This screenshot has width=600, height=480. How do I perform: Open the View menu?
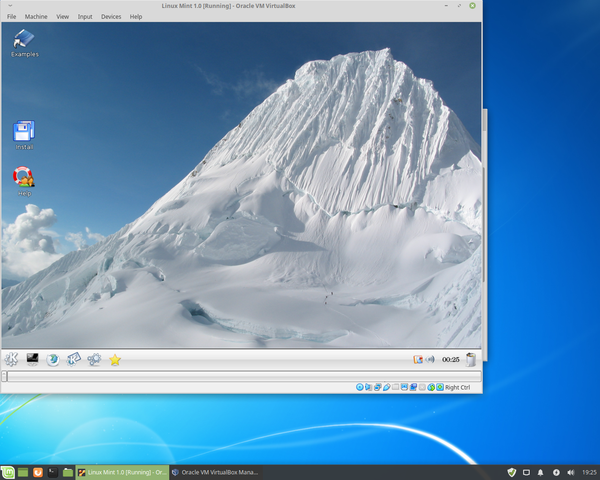tap(62, 16)
